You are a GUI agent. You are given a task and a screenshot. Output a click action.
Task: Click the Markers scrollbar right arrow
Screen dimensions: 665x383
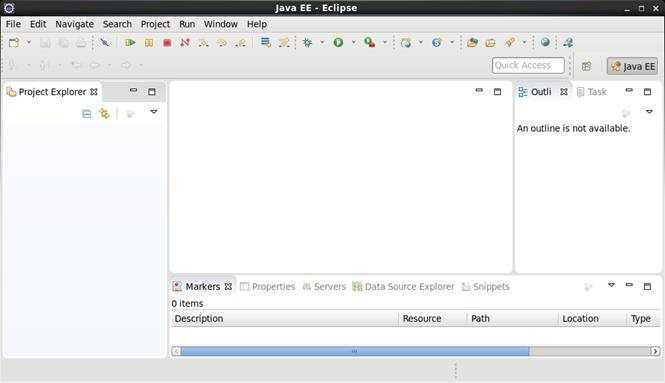(x=655, y=351)
